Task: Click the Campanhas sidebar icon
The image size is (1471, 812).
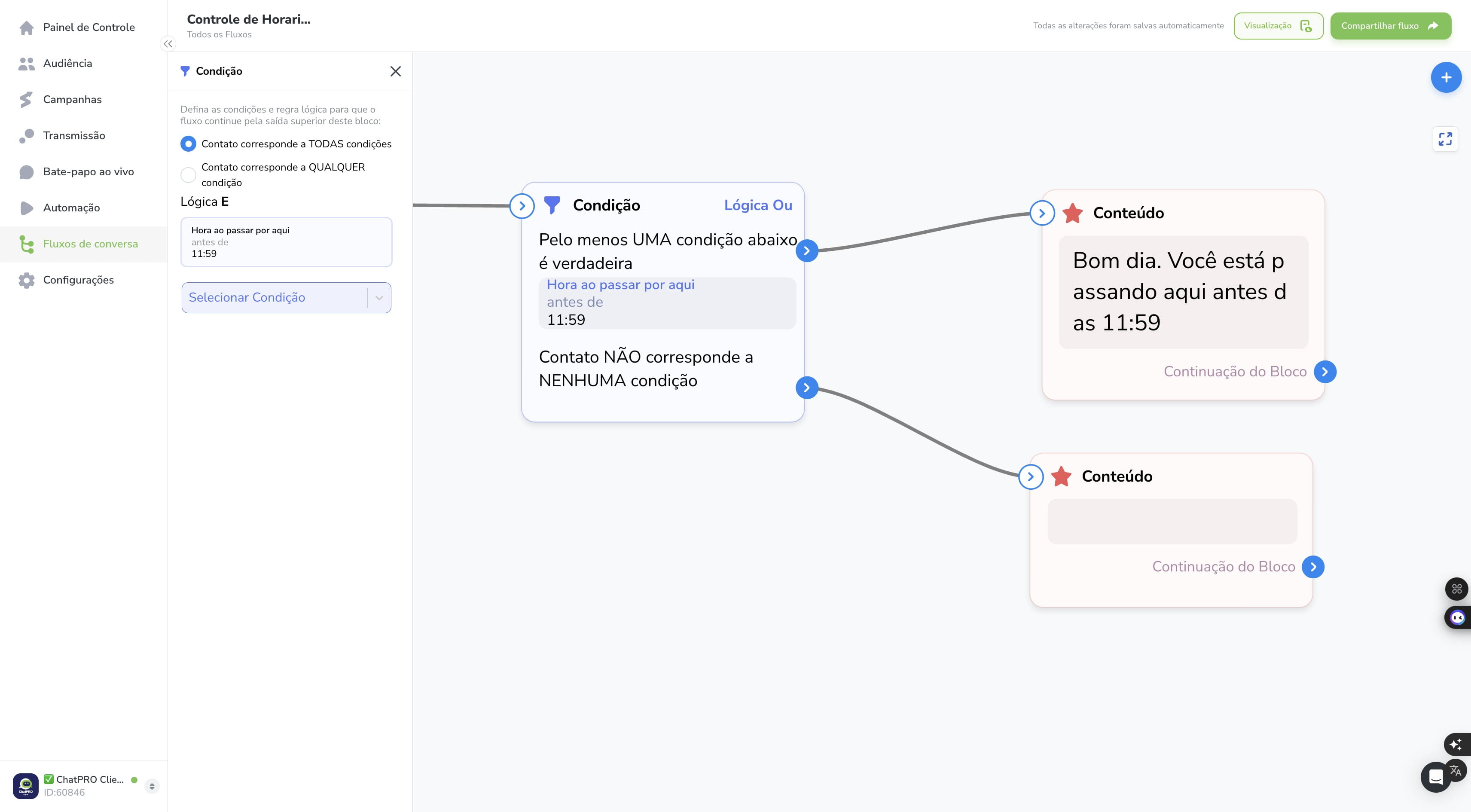Action: [x=26, y=99]
